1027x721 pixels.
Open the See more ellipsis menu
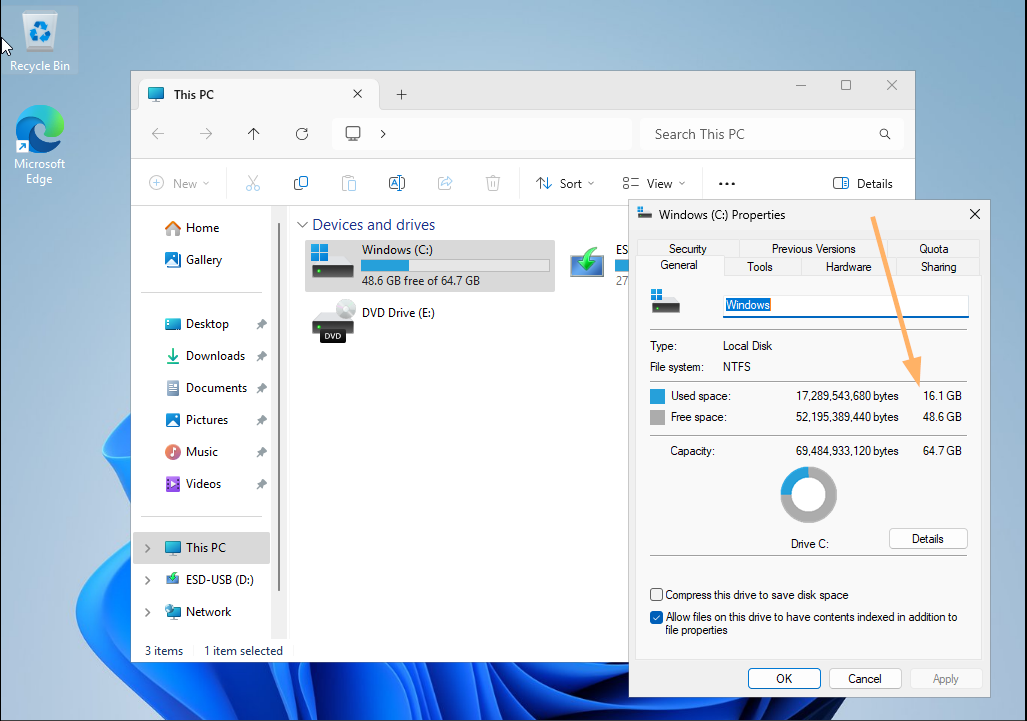point(726,183)
